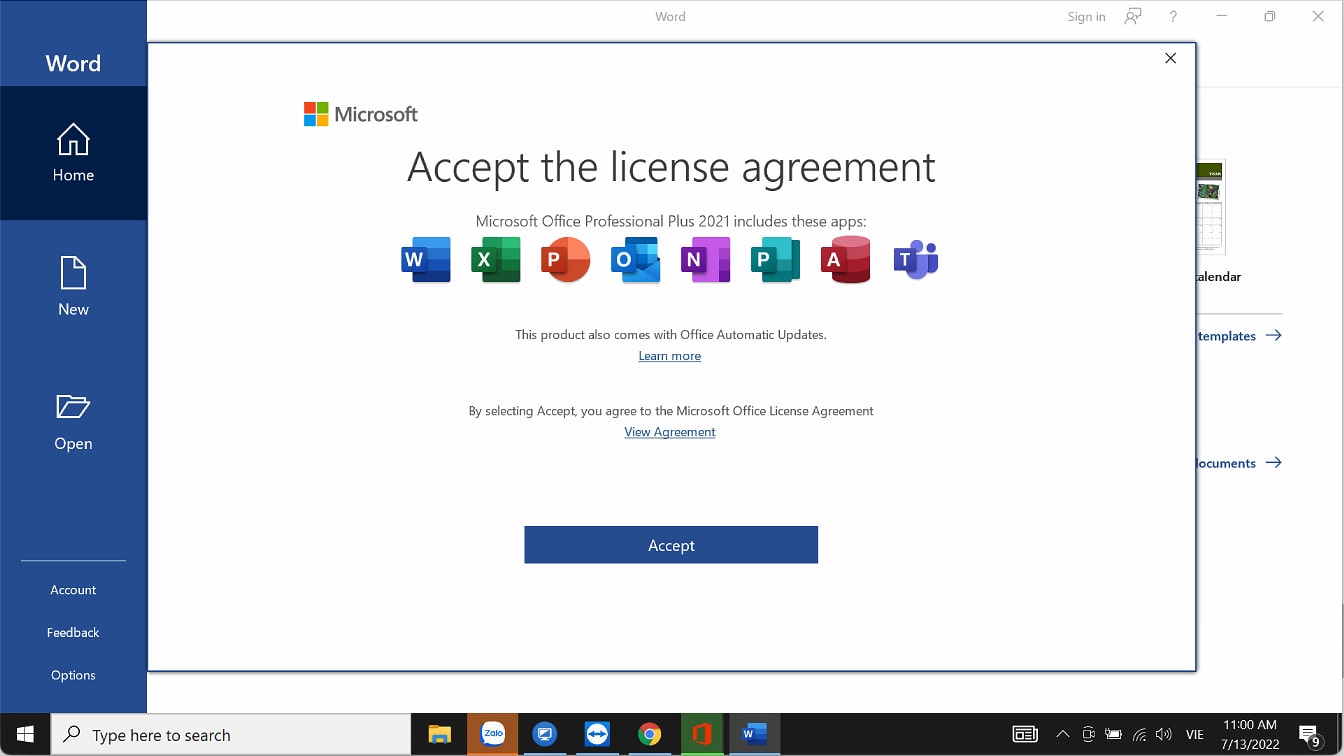Click the taskbar search field
Viewport: 1344px width, 756px height.
[230, 734]
